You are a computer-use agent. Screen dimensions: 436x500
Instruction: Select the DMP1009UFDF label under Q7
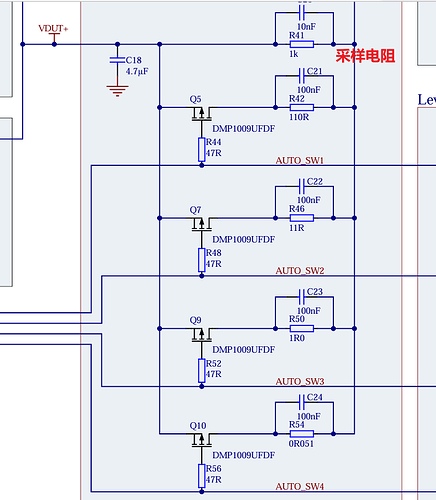coord(244,239)
